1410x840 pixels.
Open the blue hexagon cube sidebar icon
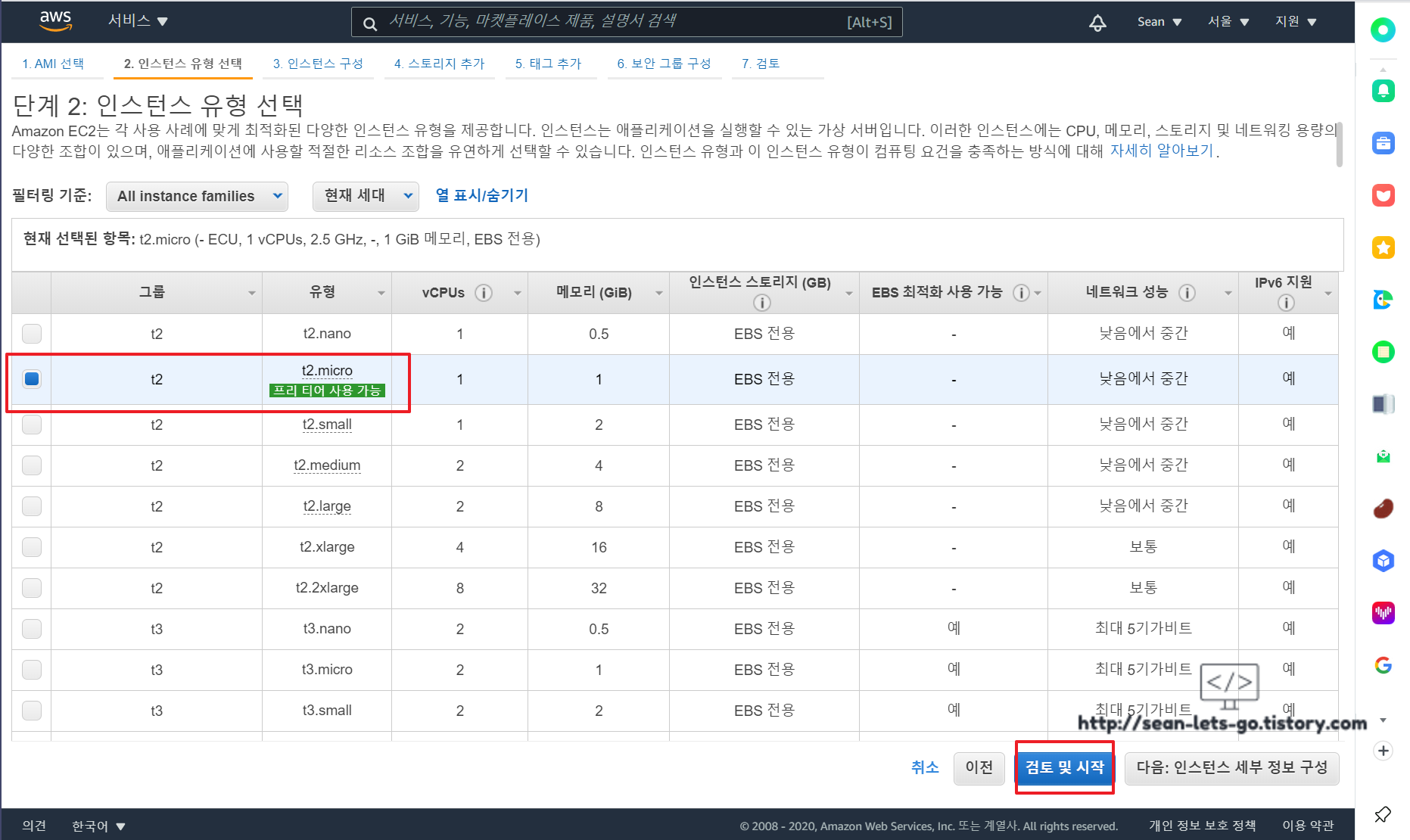tap(1383, 561)
